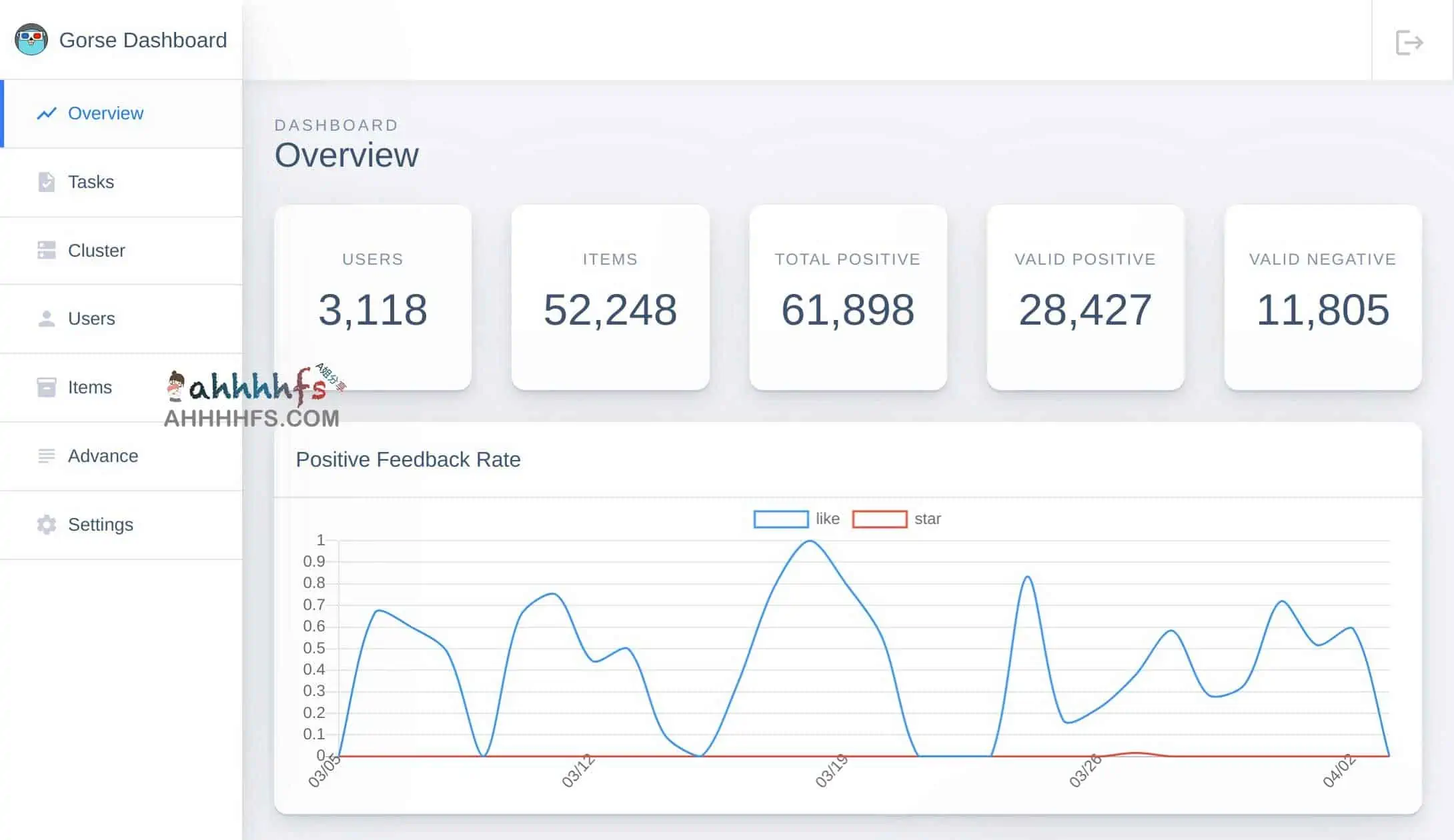
Task: Click the Gorse mascot logo icon
Action: [x=31, y=40]
